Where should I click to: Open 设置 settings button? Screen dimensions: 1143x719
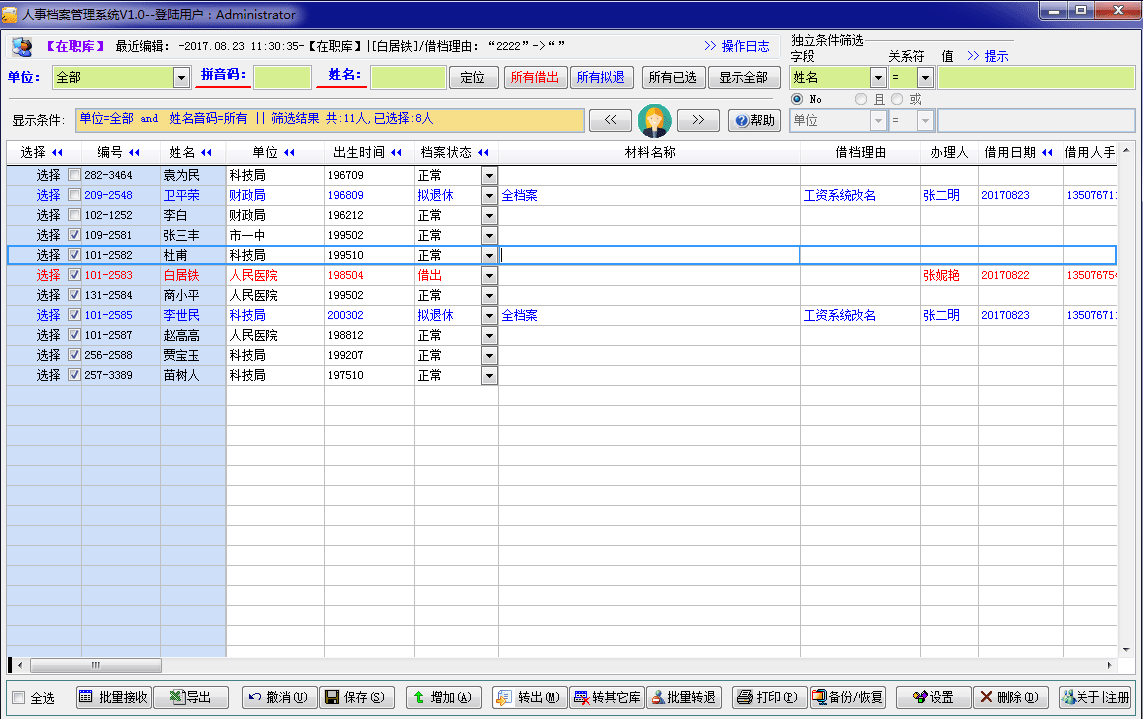coord(935,697)
